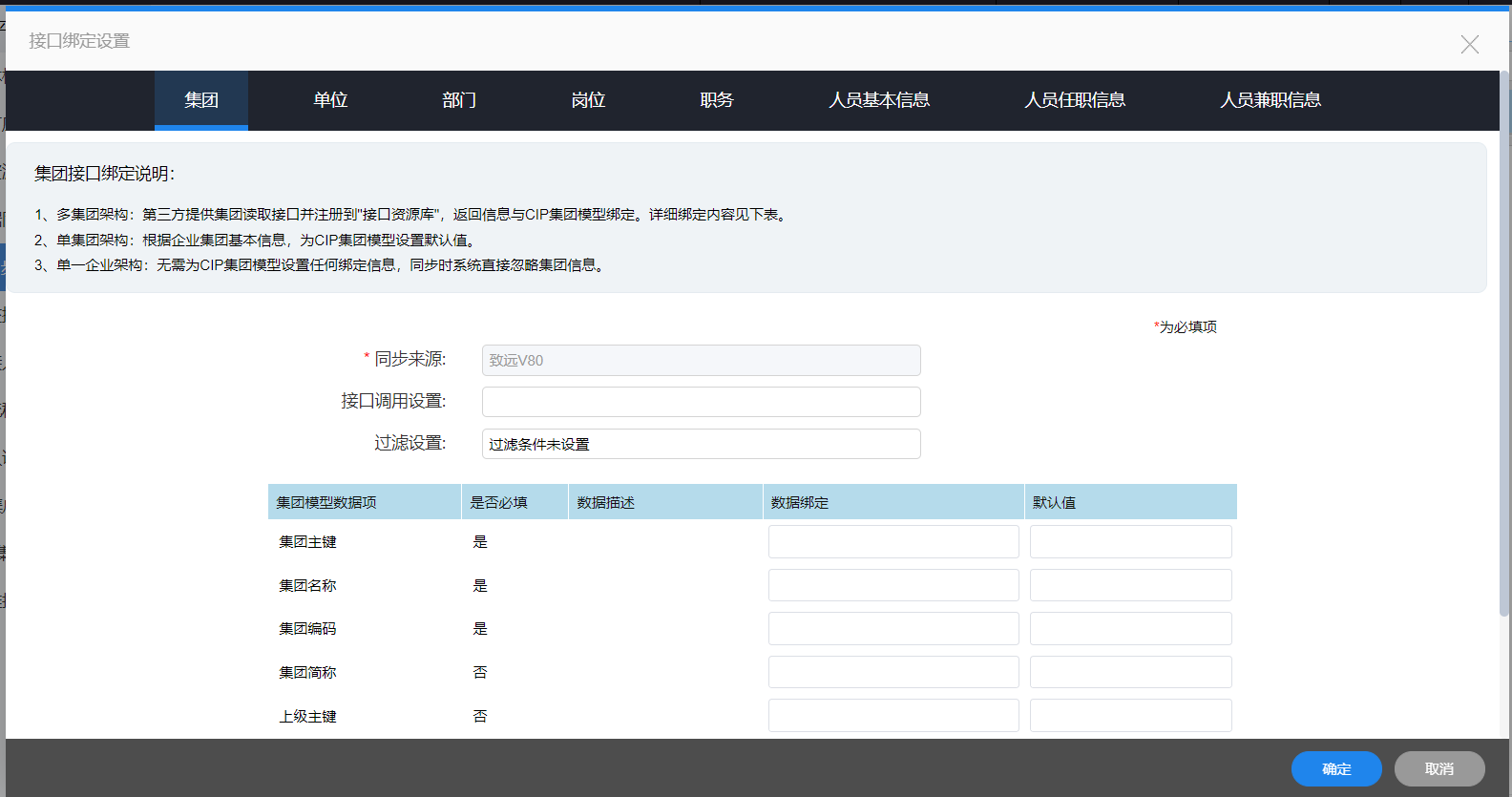Select the 人员兼职信息 tab
The width and height of the screenshot is (1512, 797).
pos(1270,100)
